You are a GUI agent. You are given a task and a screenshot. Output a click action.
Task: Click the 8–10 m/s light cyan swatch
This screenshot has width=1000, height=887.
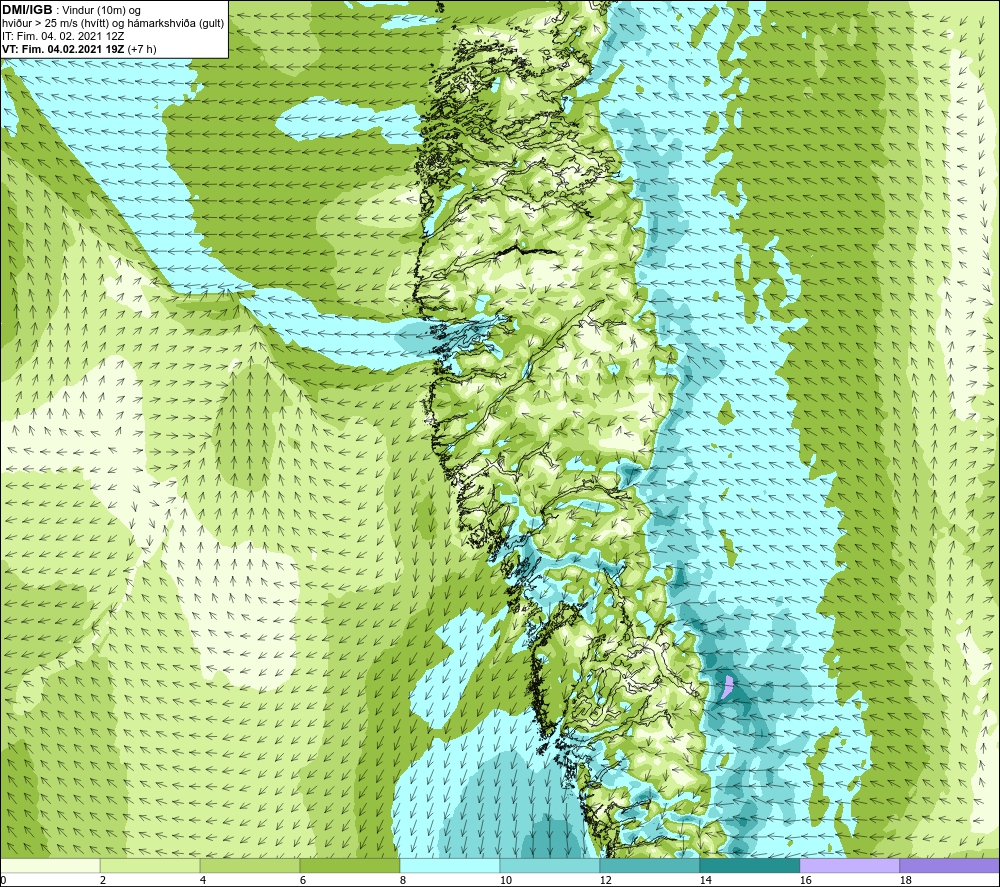pyautogui.click(x=450, y=865)
